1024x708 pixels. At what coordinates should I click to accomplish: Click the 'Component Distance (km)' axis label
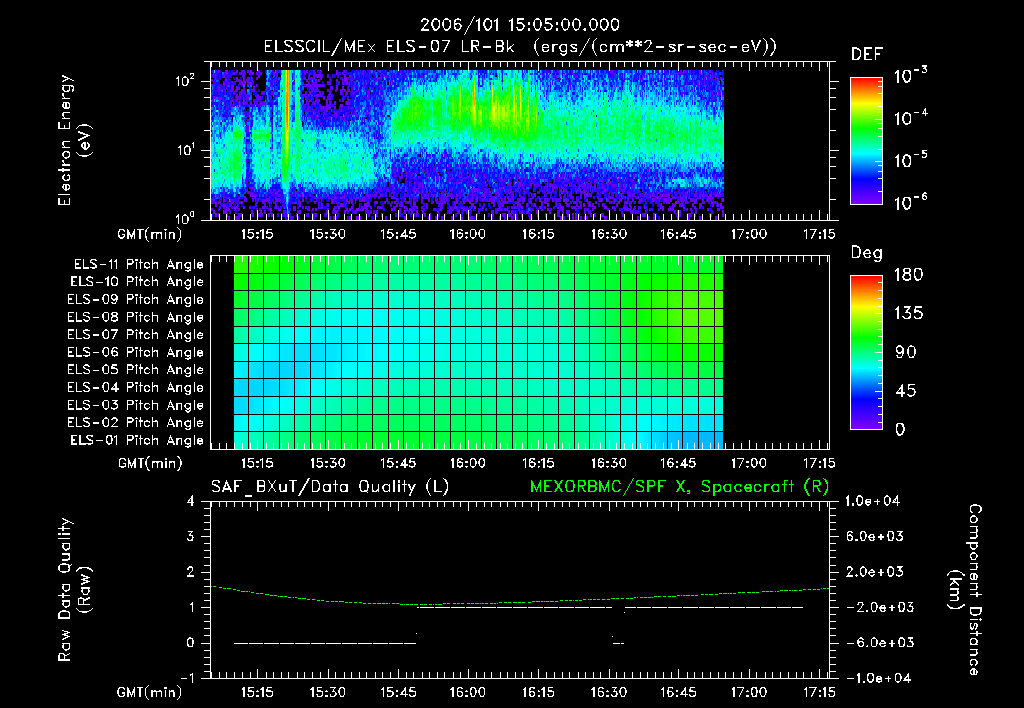[964, 590]
